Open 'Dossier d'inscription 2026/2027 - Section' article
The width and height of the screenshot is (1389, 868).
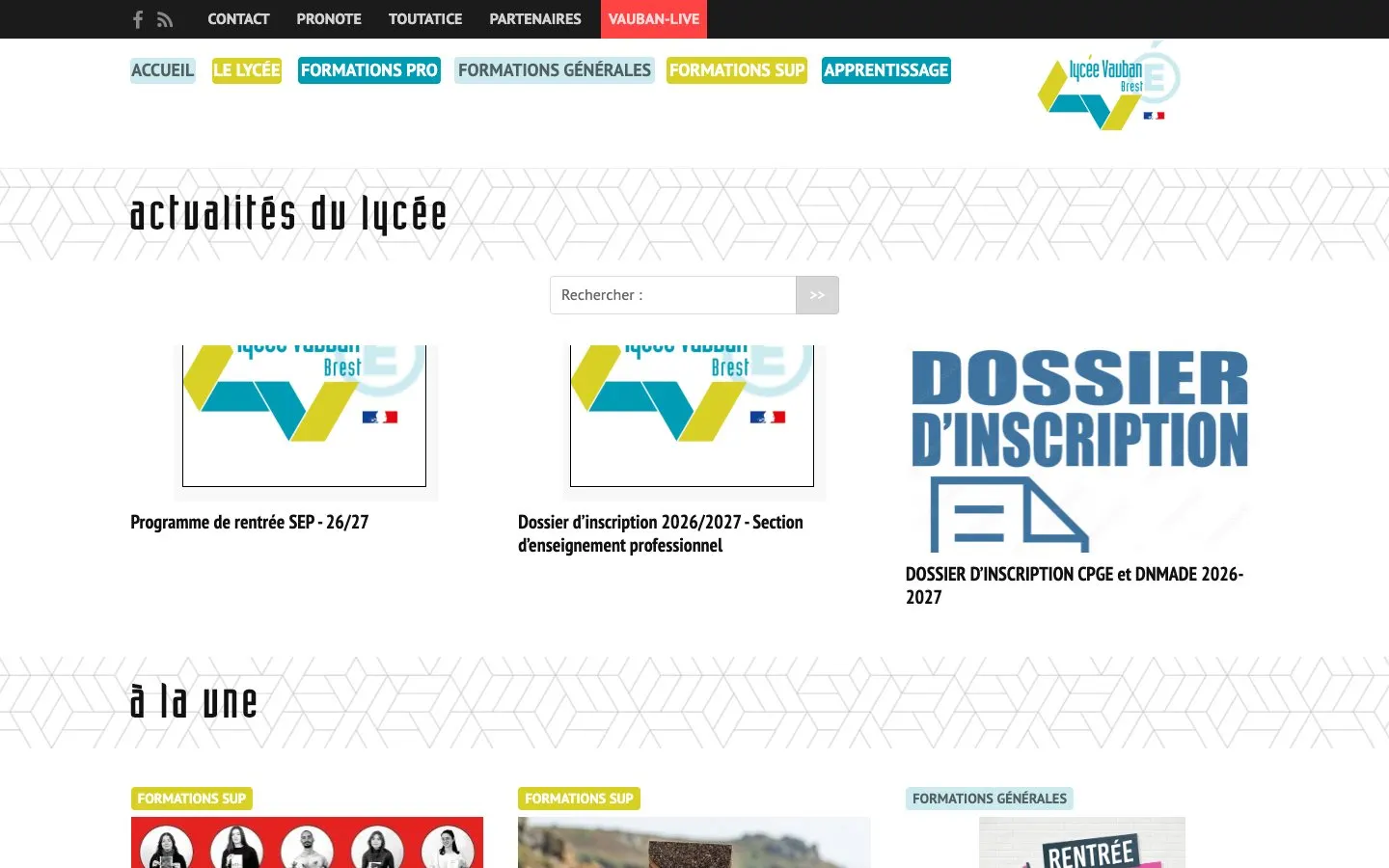pos(661,533)
